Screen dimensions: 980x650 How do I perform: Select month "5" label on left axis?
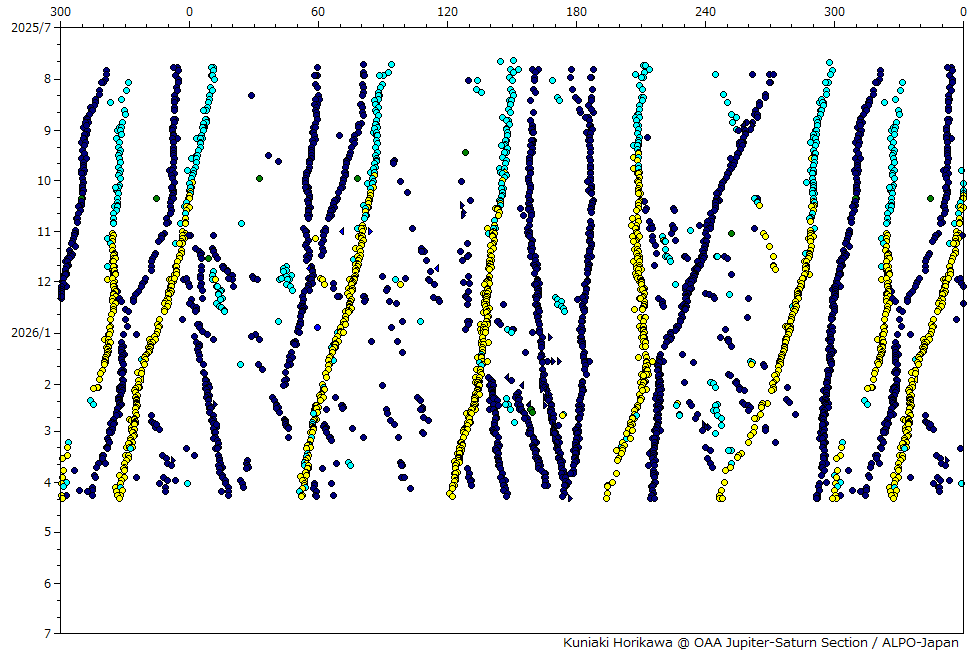(x=47, y=533)
